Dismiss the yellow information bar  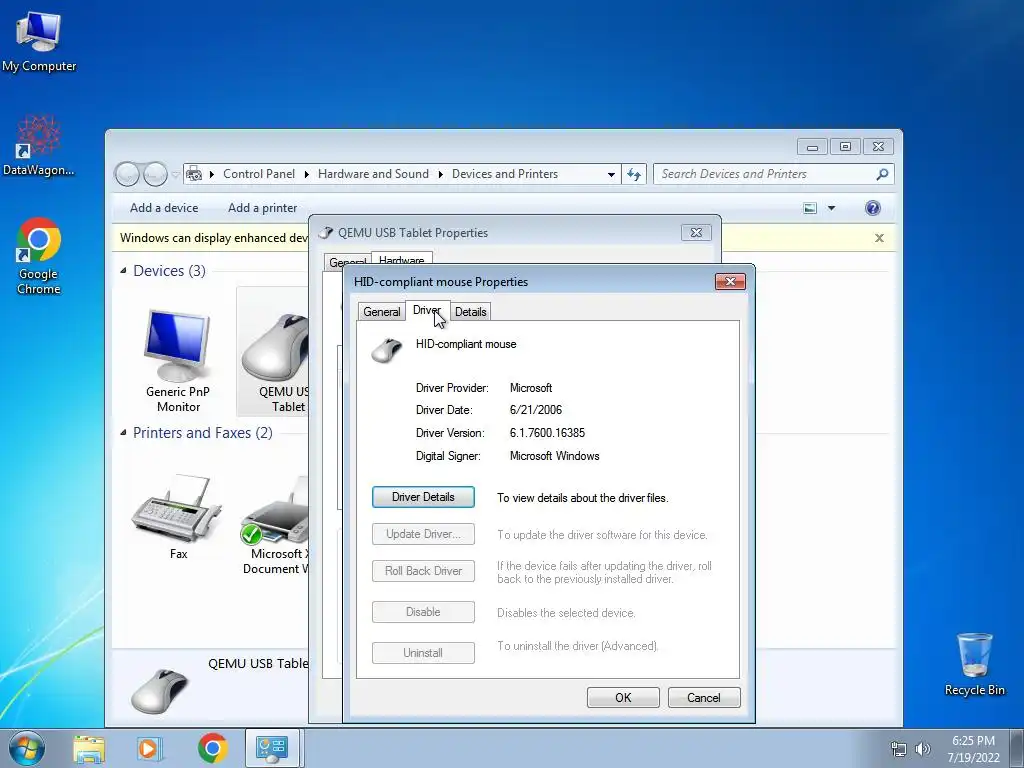(879, 238)
